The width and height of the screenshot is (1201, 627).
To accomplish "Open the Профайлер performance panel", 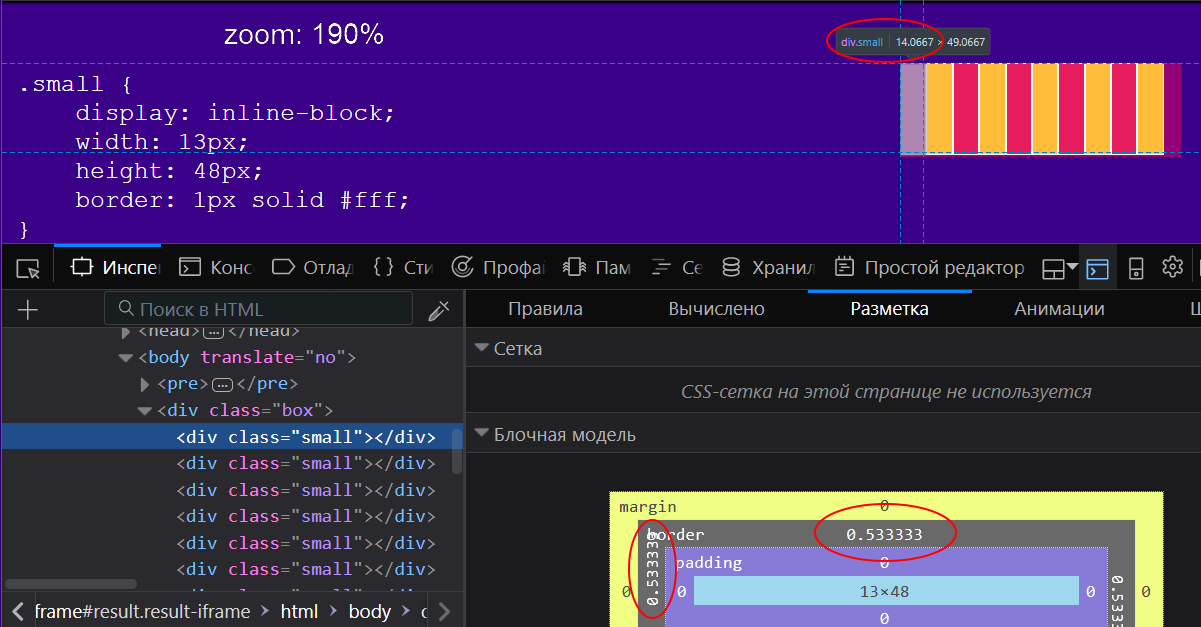I will (x=498, y=268).
